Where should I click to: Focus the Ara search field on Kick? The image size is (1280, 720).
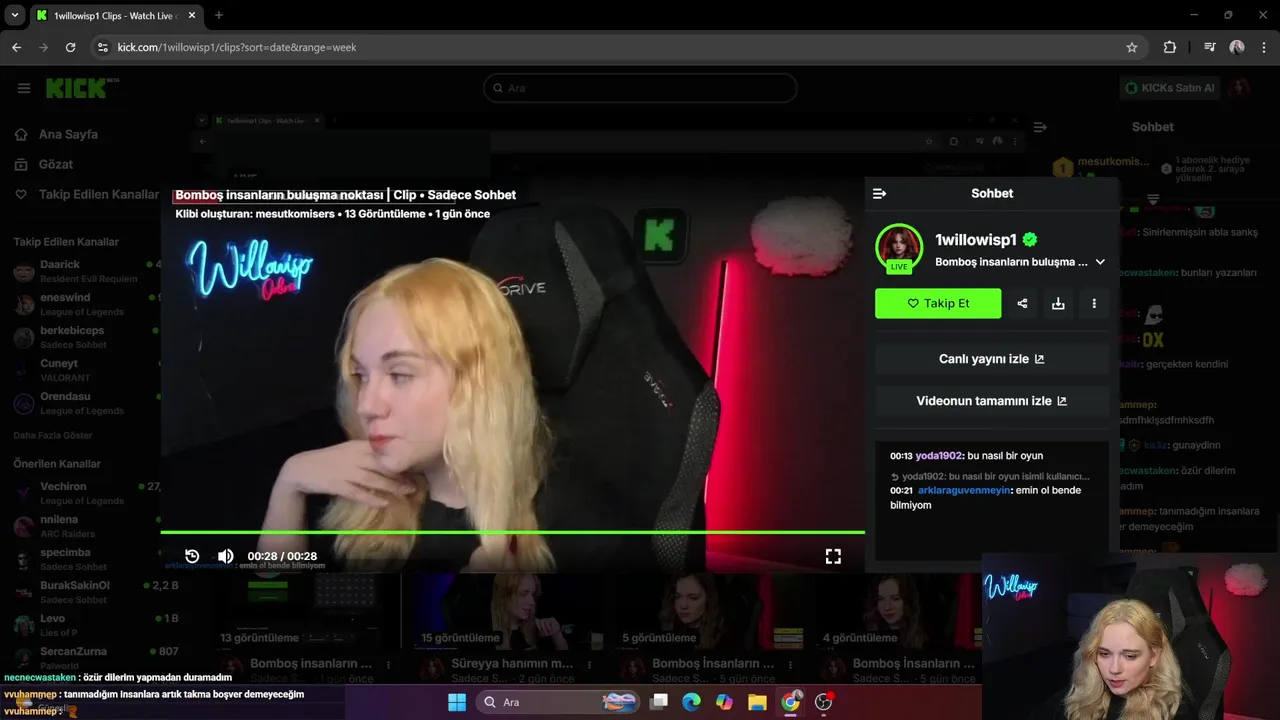[x=640, y=88]
